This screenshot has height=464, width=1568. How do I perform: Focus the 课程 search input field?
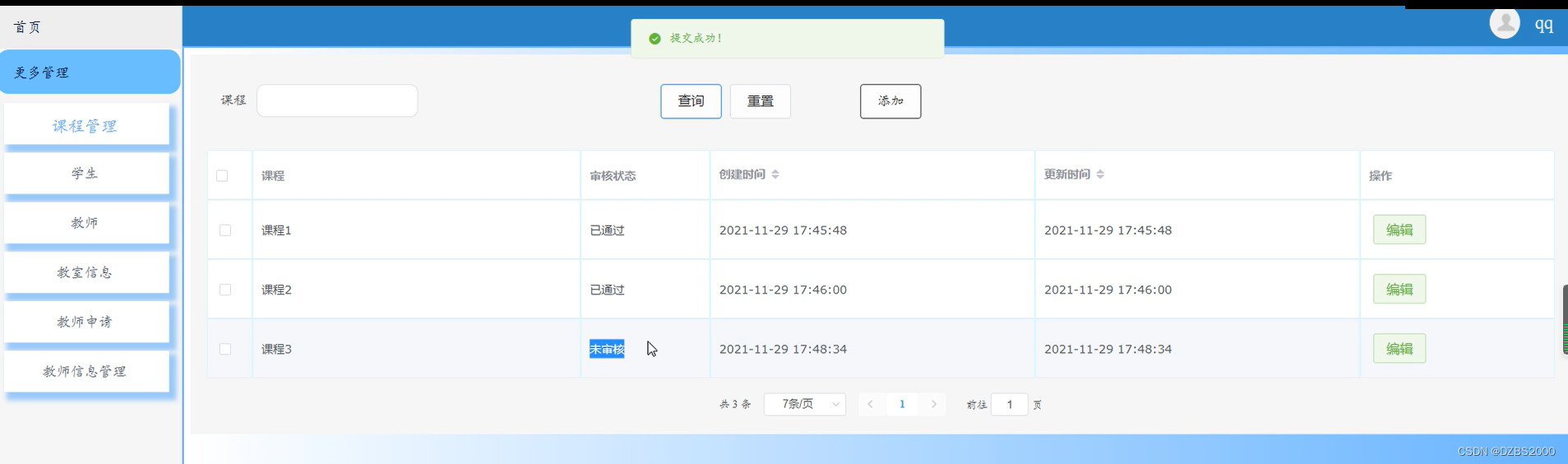[337, 100]
